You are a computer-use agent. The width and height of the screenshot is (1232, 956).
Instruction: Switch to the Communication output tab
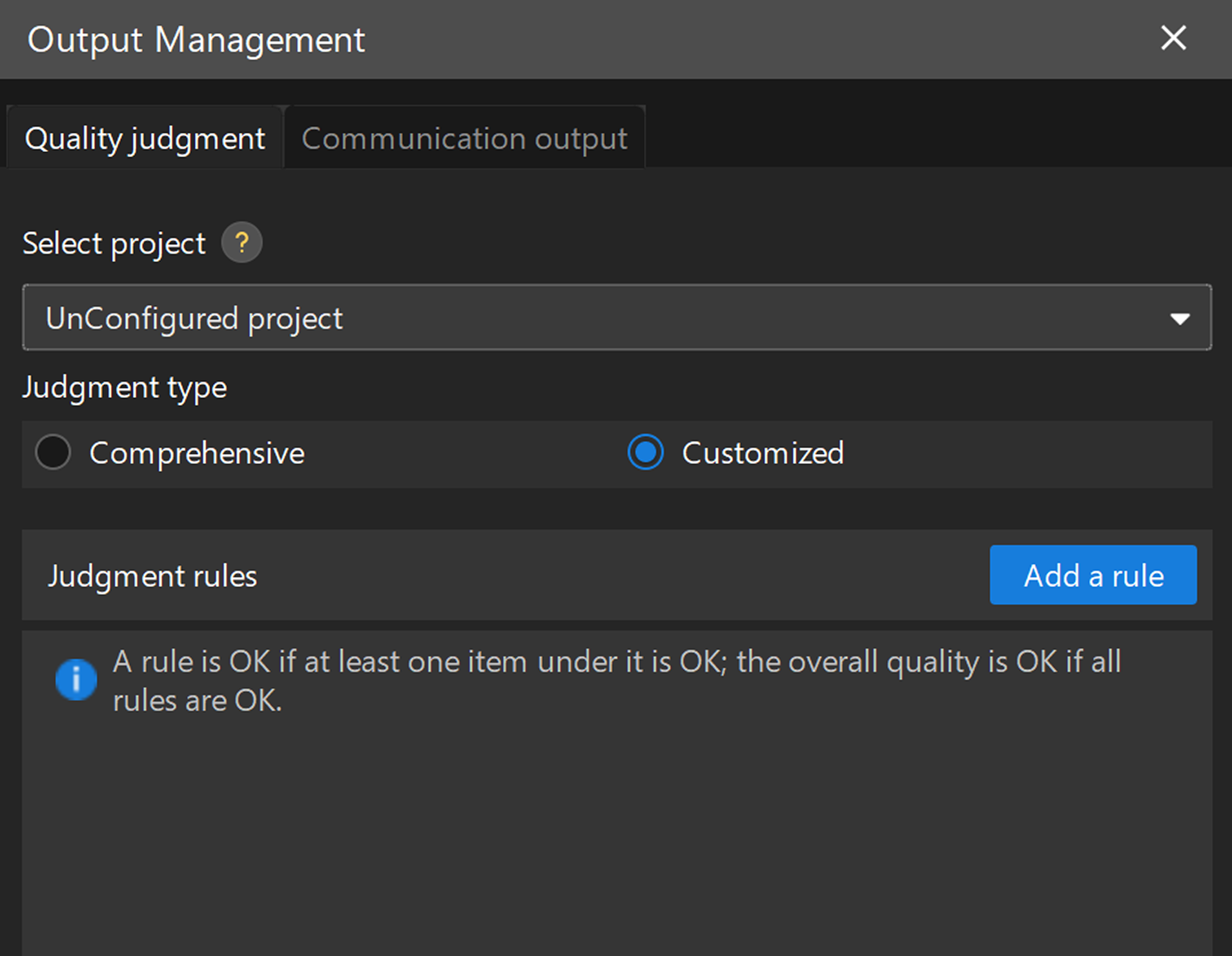(x=464, y=137)
